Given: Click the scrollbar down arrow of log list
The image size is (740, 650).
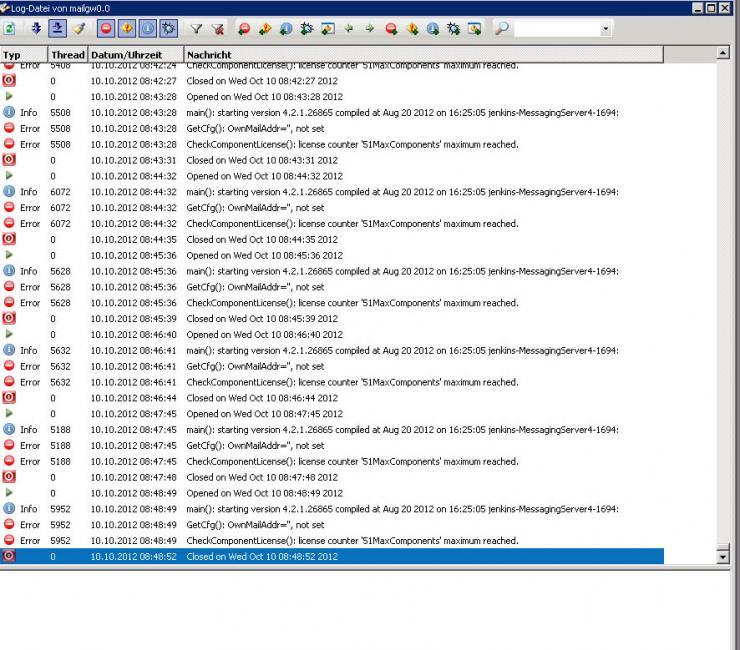Looking at the screenshot, I should coord(723,556).
